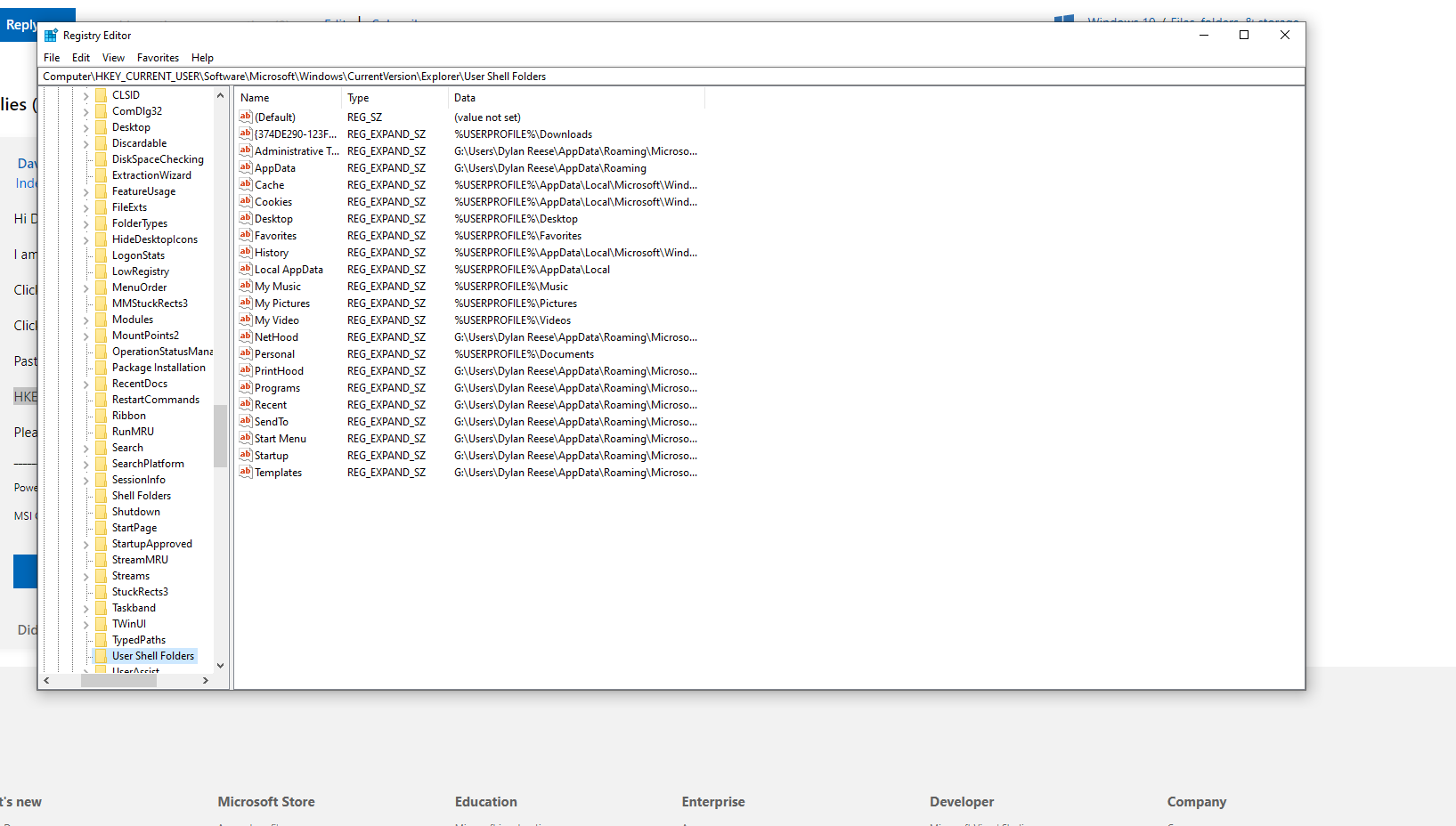Image resolution: width=1456 pixels, height=826 pixels.
Task: Click the string icon next to Cookies
Action: click(246, 201)
